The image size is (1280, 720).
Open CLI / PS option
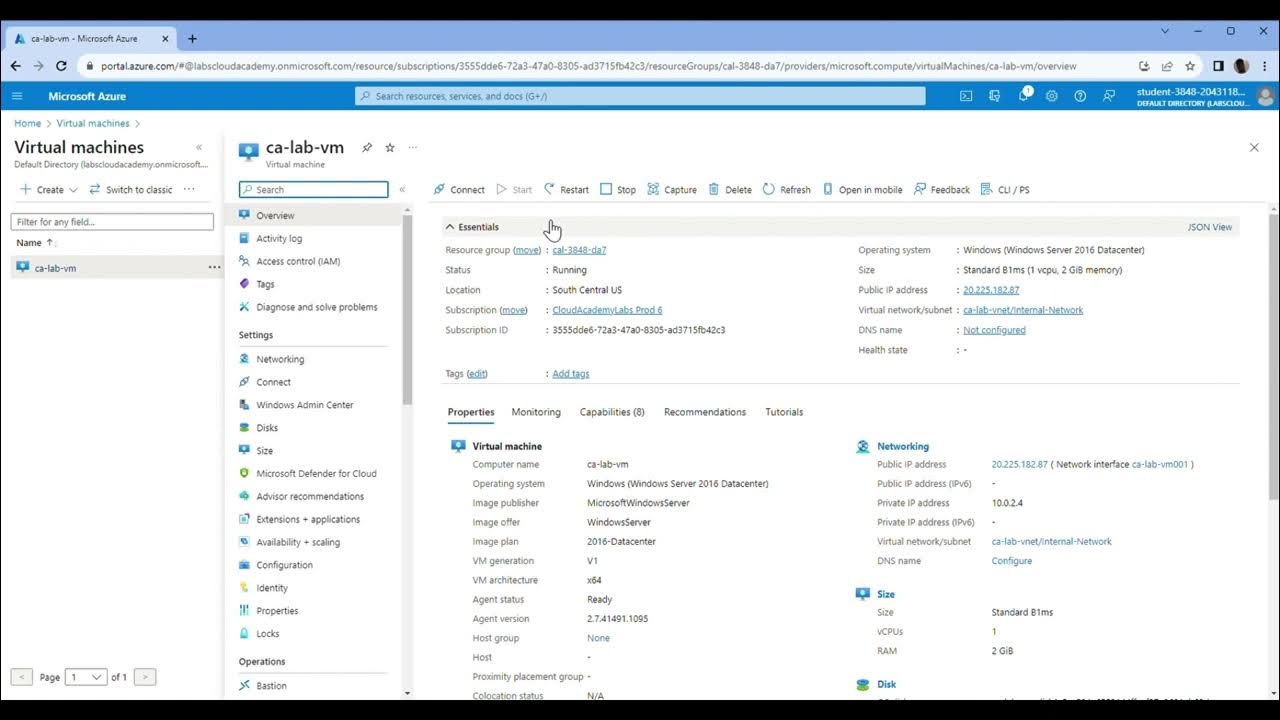(x=1005, y=189)
